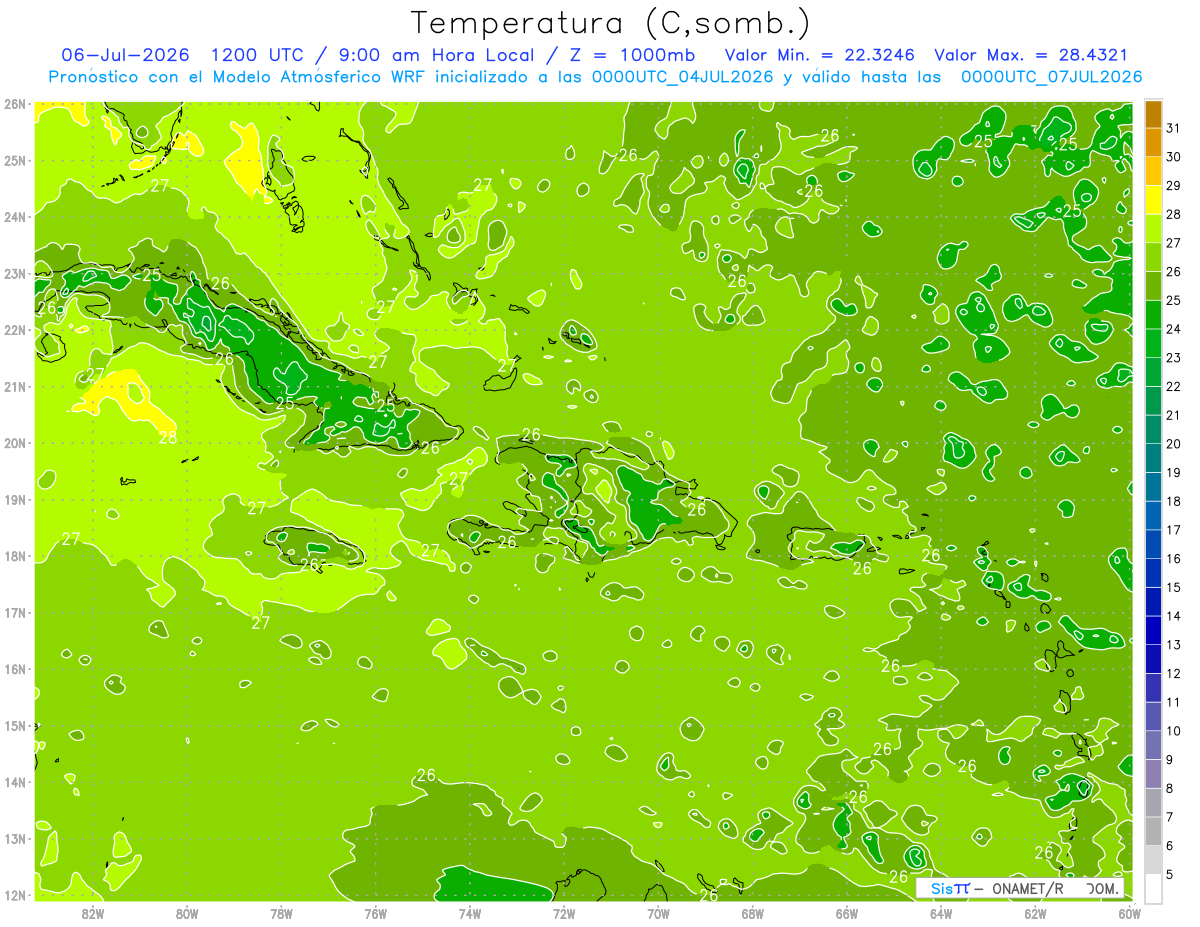Select the white bottom swatch of the legend
Viewport: 1200px width, 927px height.
click(x=1153, y=888)
